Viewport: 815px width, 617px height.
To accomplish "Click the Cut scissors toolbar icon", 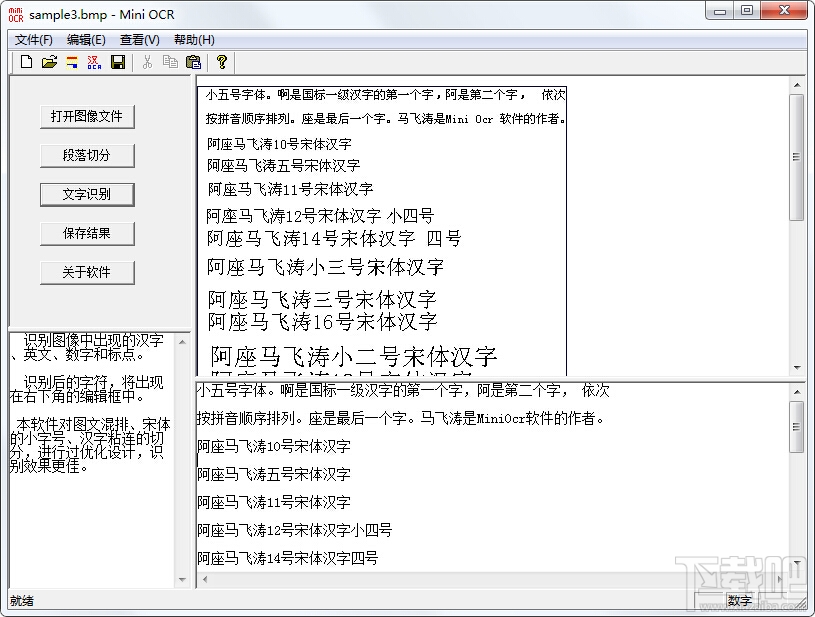I will click(147, 62).
